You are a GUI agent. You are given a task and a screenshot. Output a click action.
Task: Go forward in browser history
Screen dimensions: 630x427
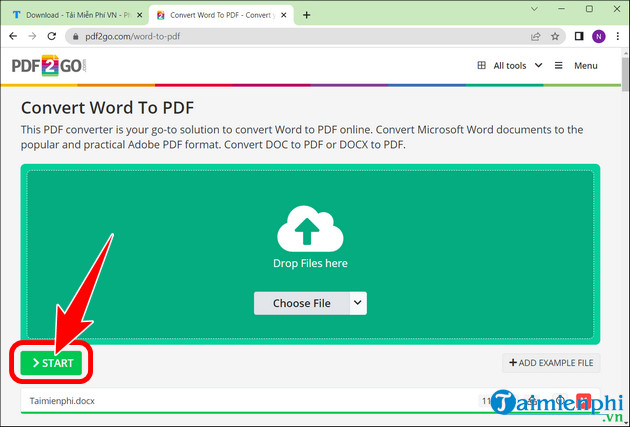(33, 37)
